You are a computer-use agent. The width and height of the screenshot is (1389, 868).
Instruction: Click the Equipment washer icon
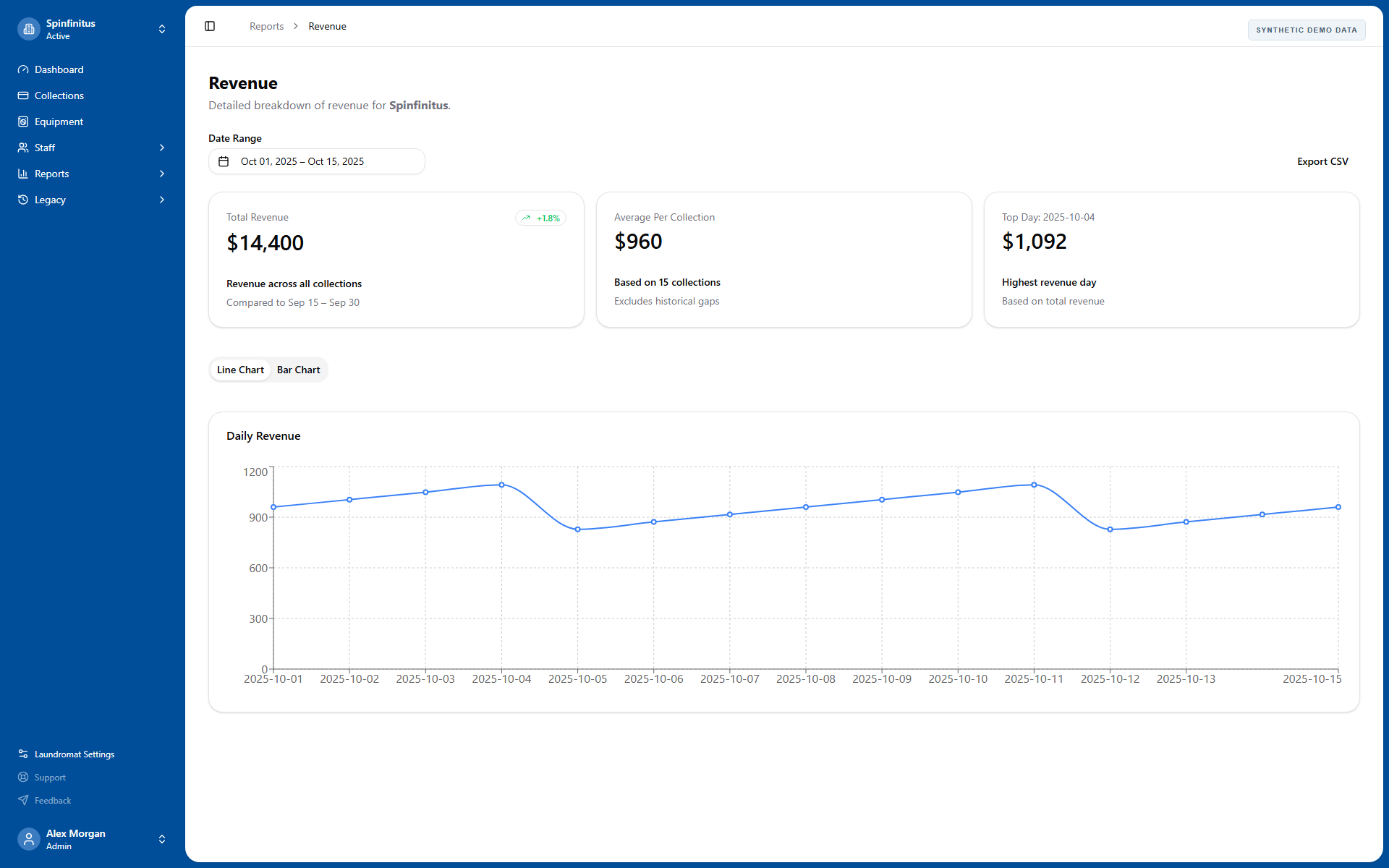[x=23, y=122]
